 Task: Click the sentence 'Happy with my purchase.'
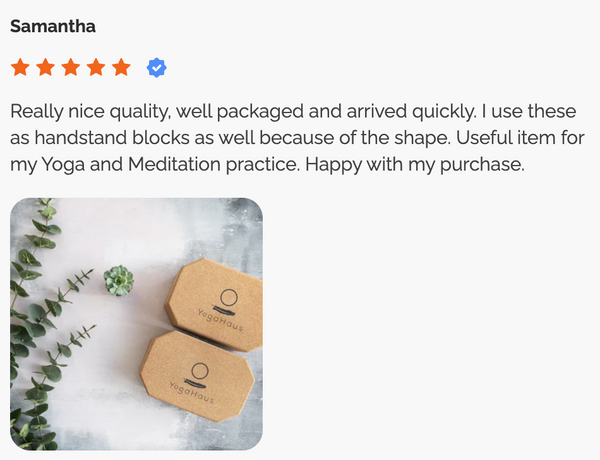pos(415,165)
